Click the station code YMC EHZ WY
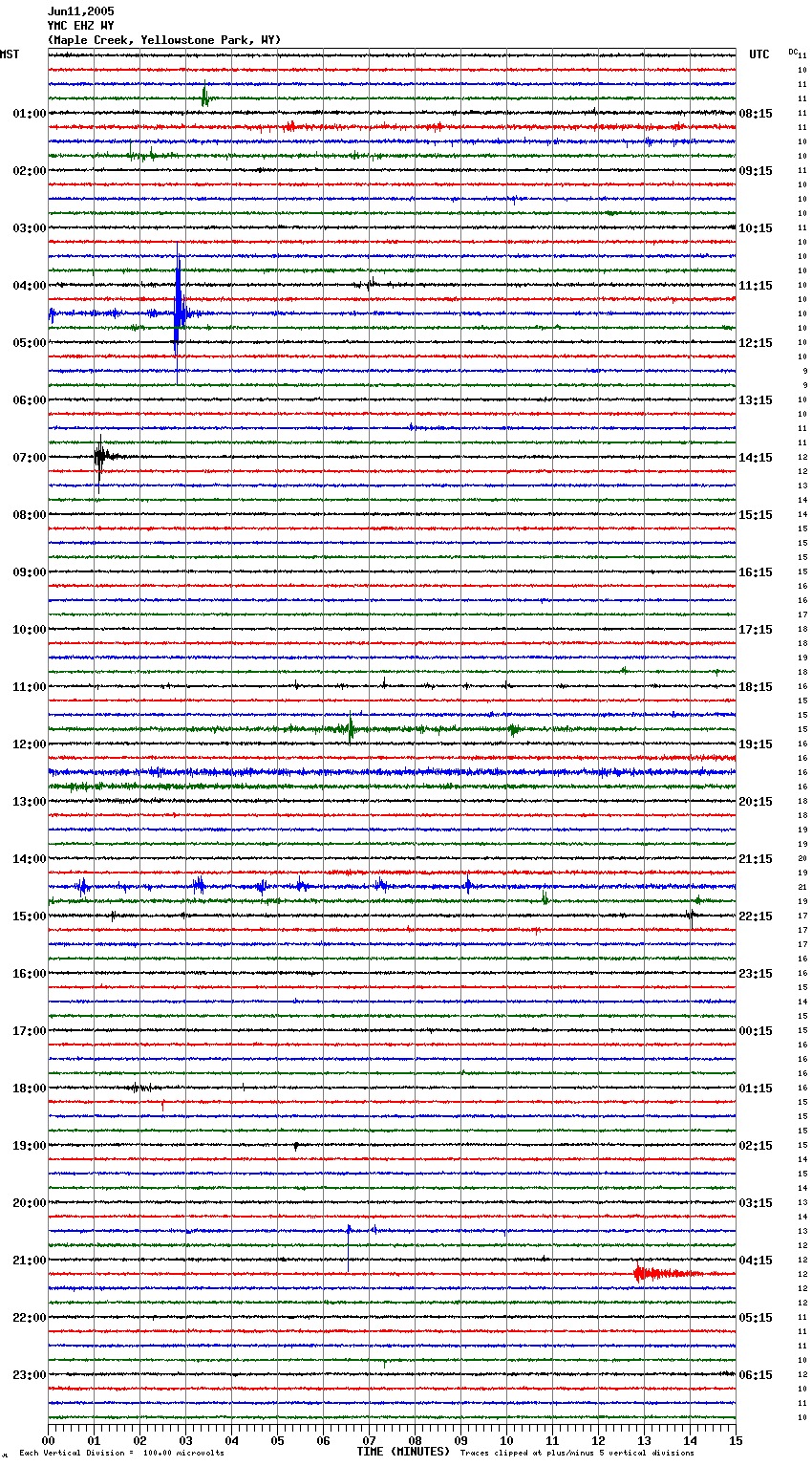812x1466 pixels. coord(80,26)
